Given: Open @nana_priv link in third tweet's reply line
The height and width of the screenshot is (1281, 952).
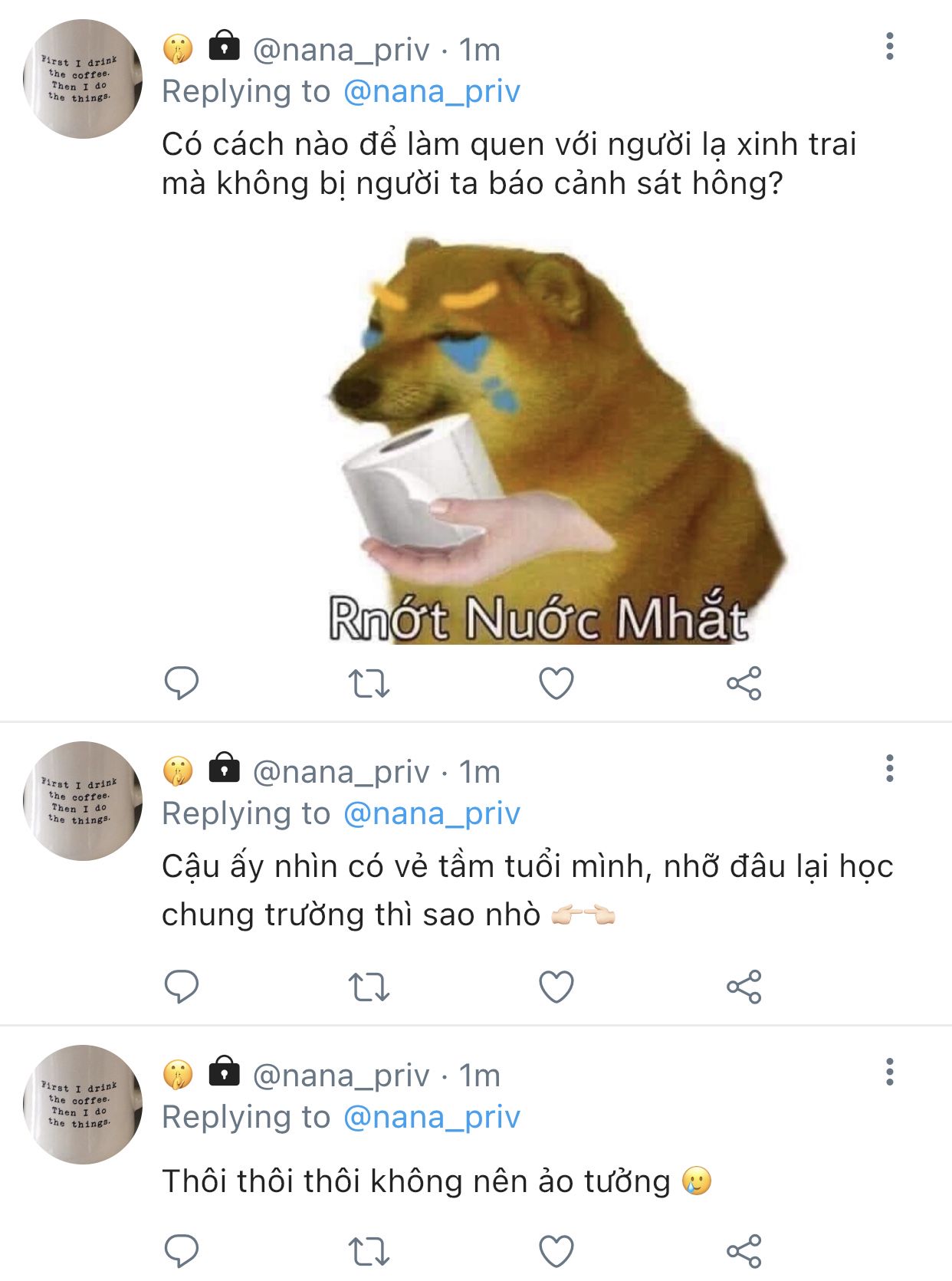Looking at the screenshot, I should (x=432, y=1118).
